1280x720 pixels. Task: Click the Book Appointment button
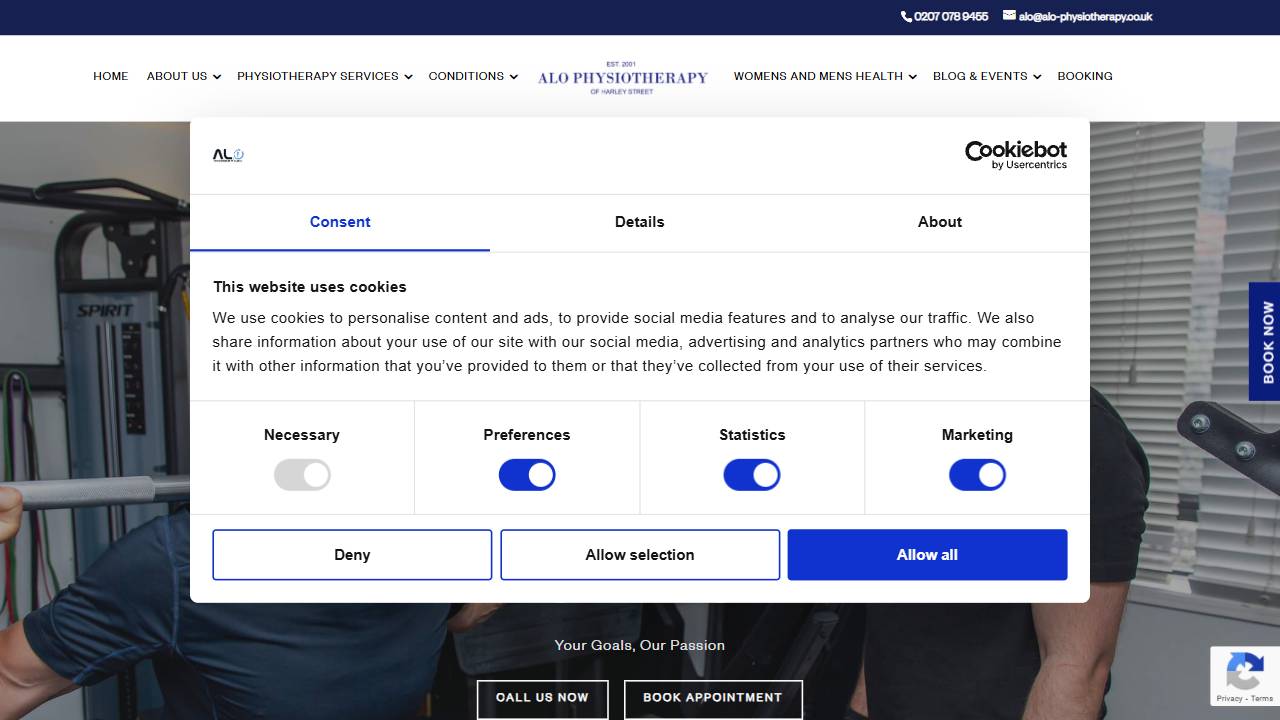[713, 698]
